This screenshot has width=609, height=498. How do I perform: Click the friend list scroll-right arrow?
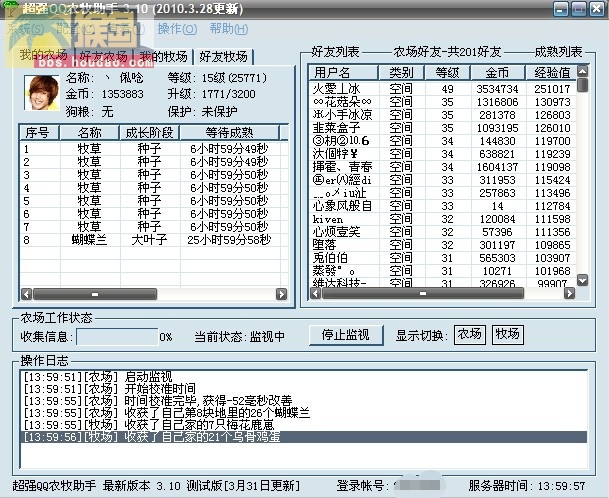(x=569, y=294)
